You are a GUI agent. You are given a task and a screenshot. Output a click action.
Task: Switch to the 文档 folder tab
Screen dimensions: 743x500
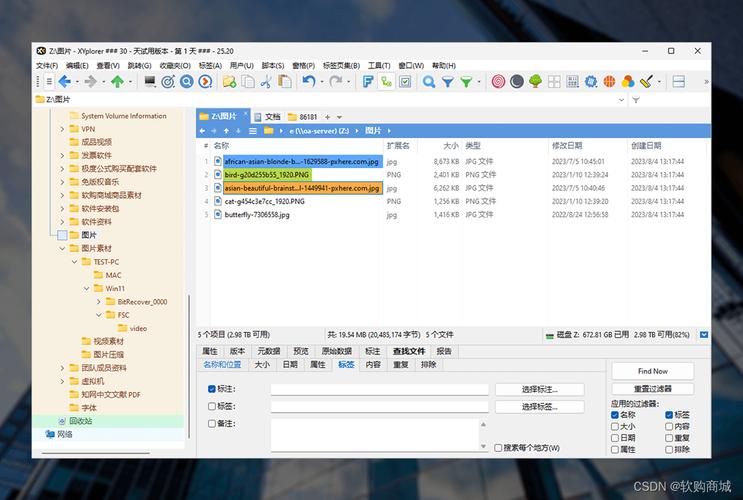click(x=268, y=117)
